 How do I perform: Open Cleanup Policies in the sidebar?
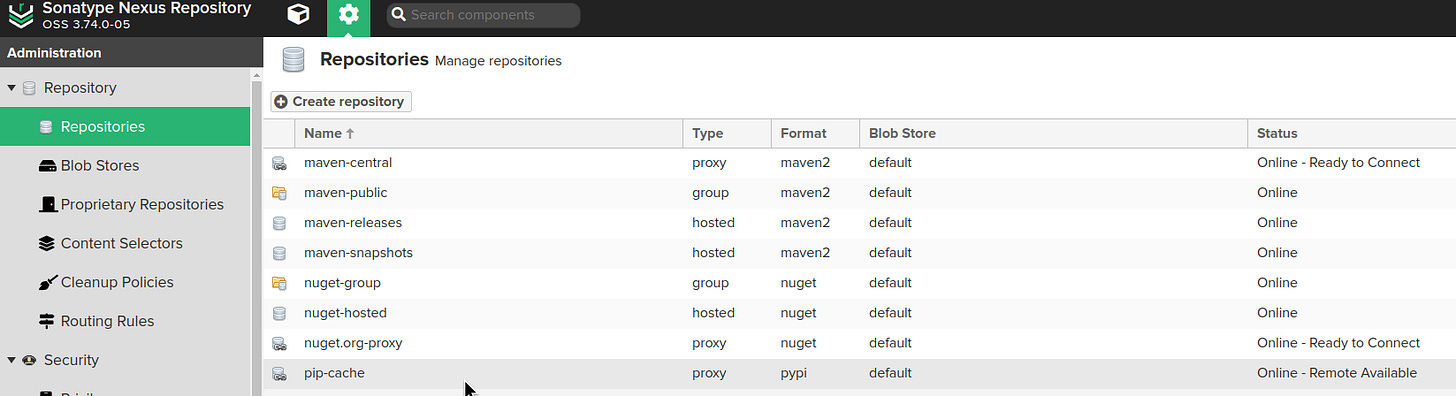click(125, 282)
